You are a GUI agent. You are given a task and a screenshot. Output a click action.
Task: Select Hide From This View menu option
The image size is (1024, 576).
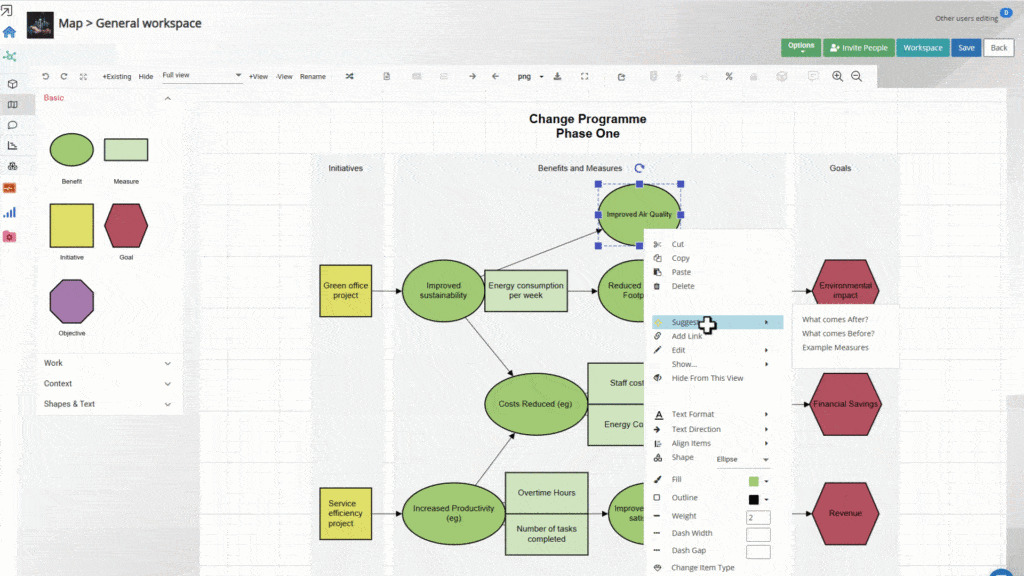click(707, 378)
